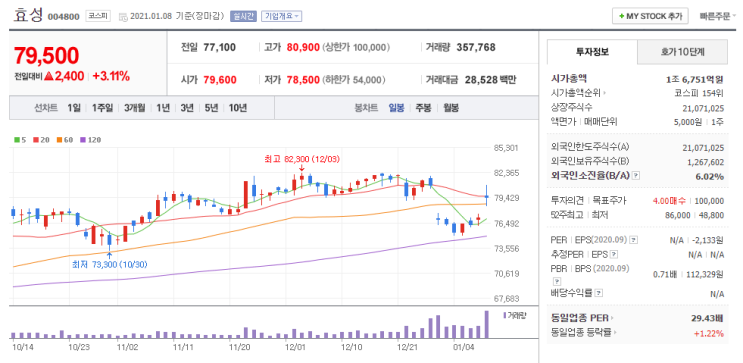
Task: Select the 1년 line chart period
Action: (163, 108)
